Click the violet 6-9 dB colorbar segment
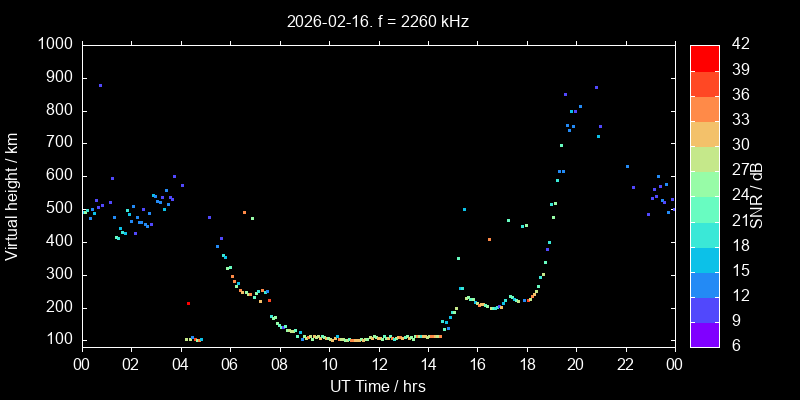The image size is (800, 400). (x=704, y=334)
